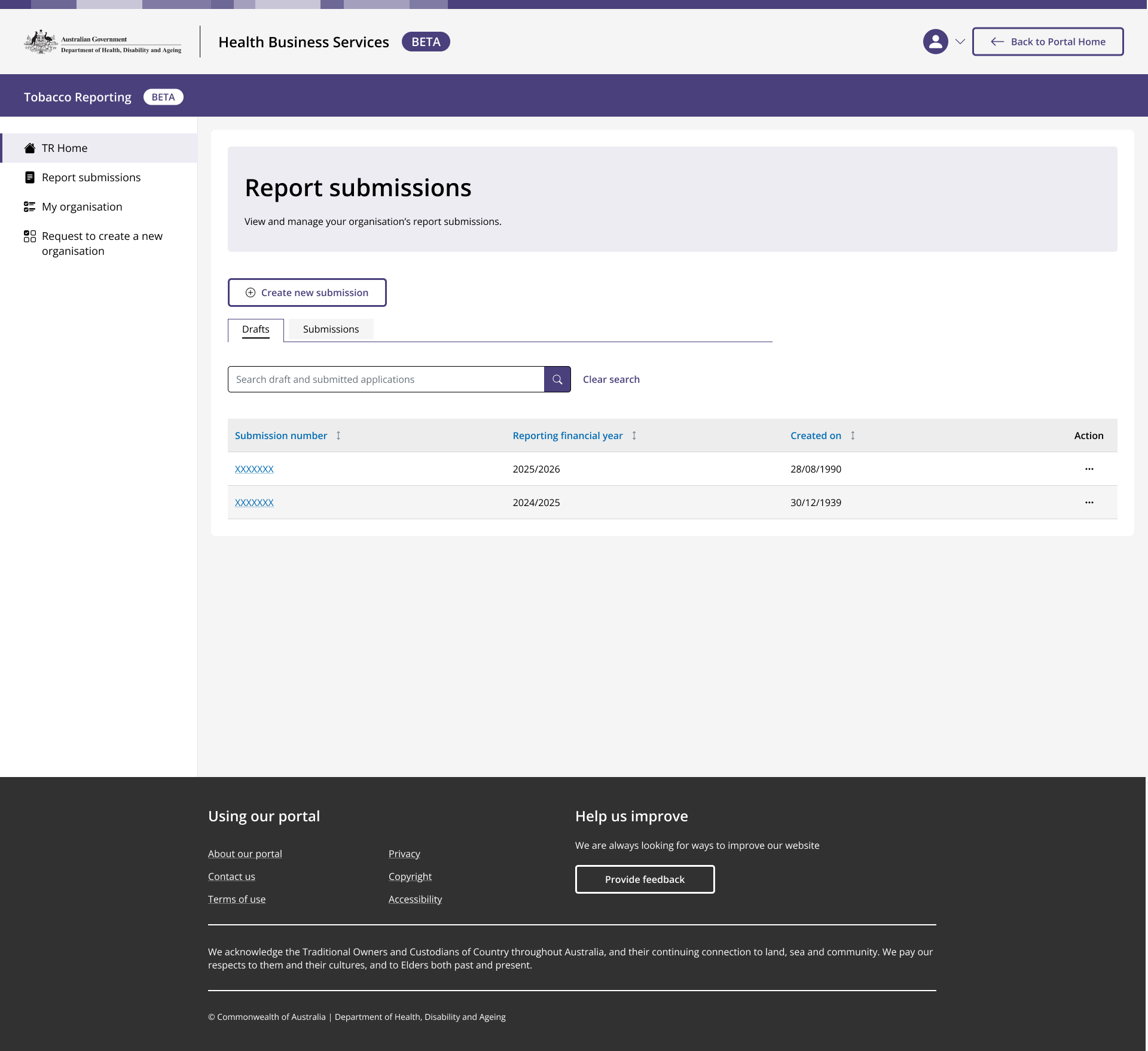Viewport: 1148px width, 1051px height.
Task: Switch to the Drafts tab
Action: (x=256, y=330)
